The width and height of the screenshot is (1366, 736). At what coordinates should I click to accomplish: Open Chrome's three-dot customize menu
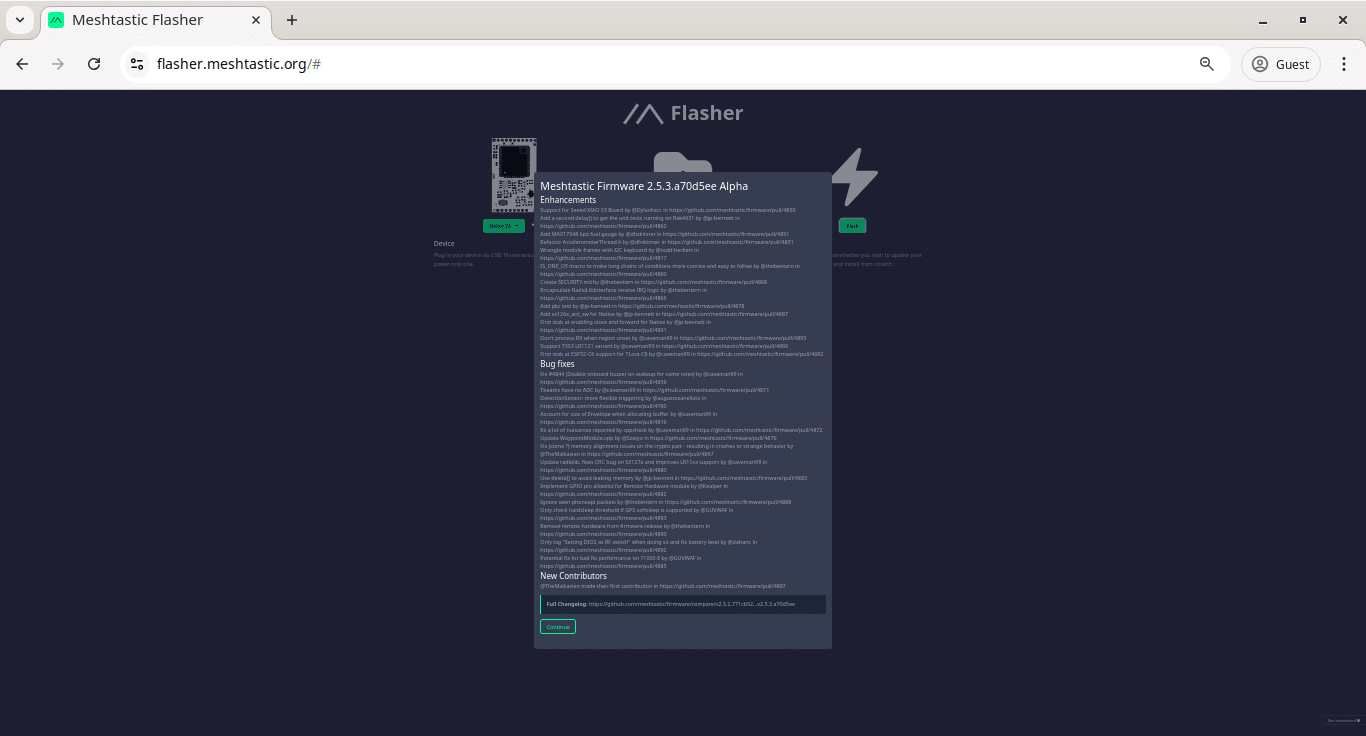(x=1345, y=63)
